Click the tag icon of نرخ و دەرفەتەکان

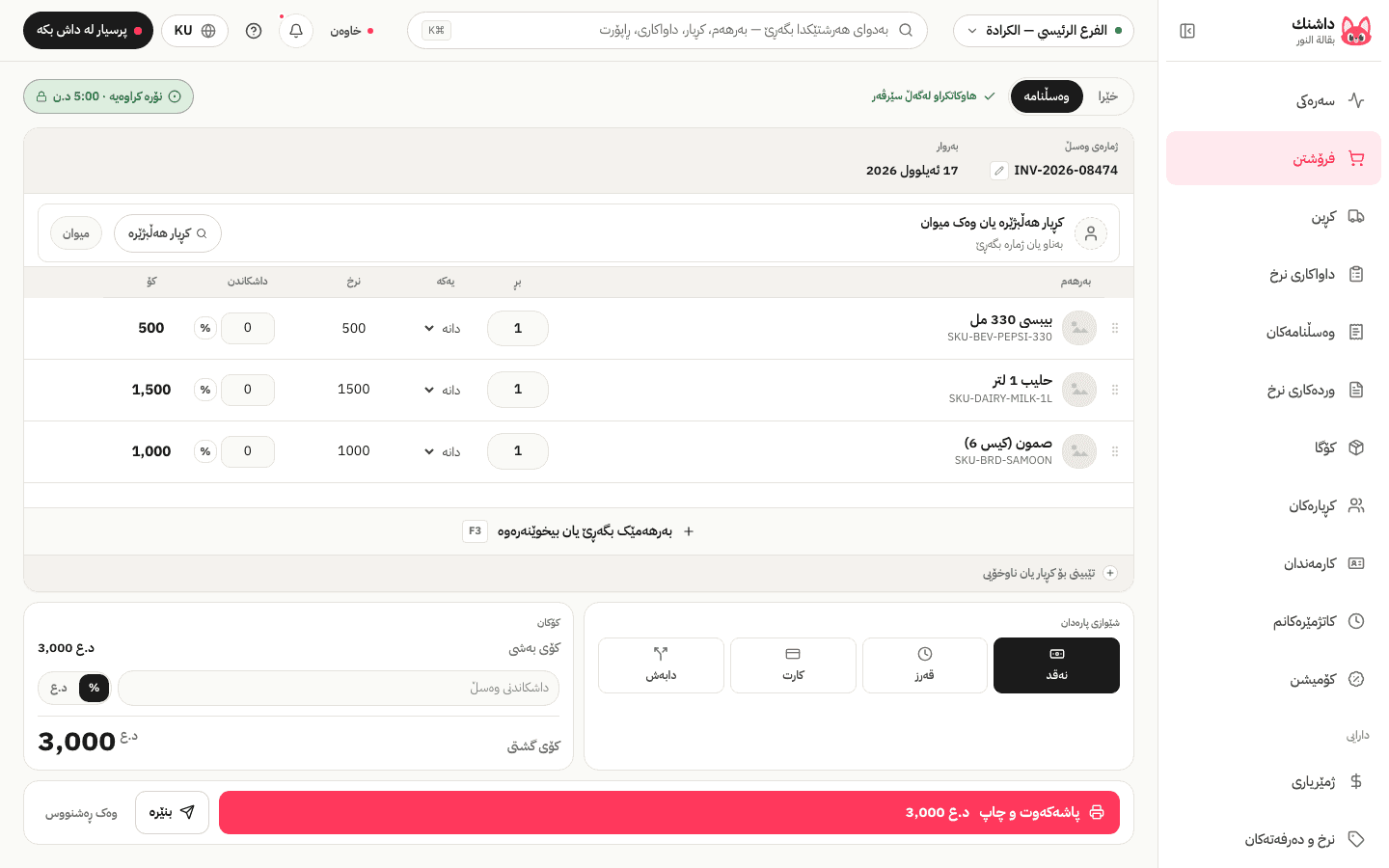pos(1356,839)
